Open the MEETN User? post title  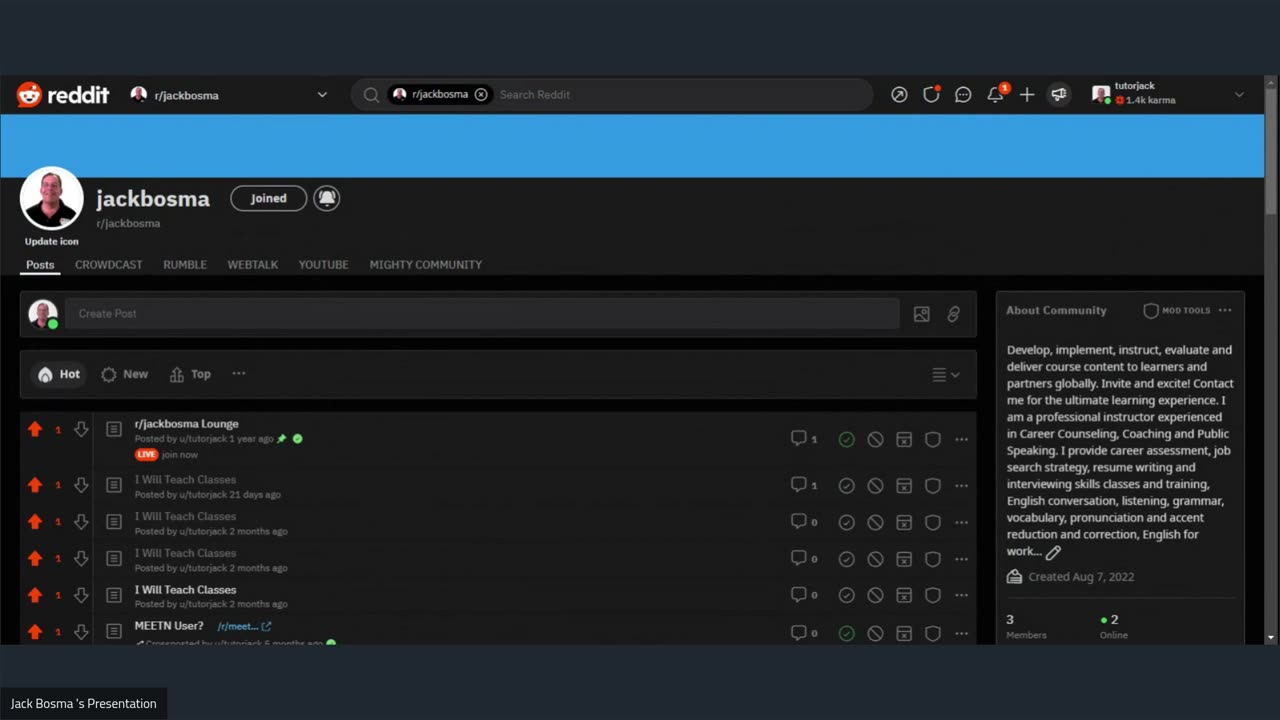[169, 626]
